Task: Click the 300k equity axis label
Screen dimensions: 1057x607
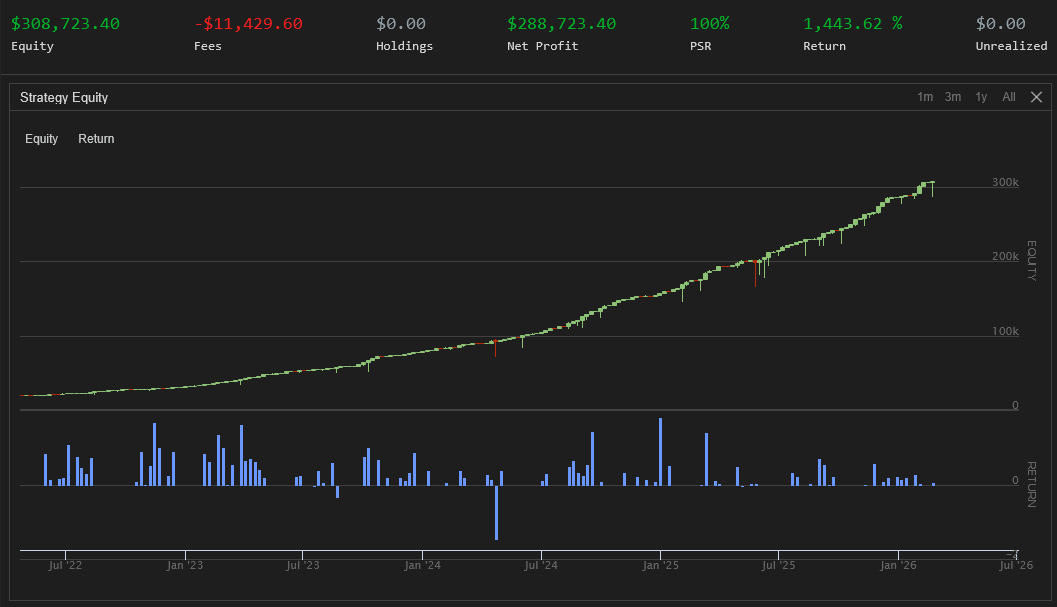Action: 1005,183
